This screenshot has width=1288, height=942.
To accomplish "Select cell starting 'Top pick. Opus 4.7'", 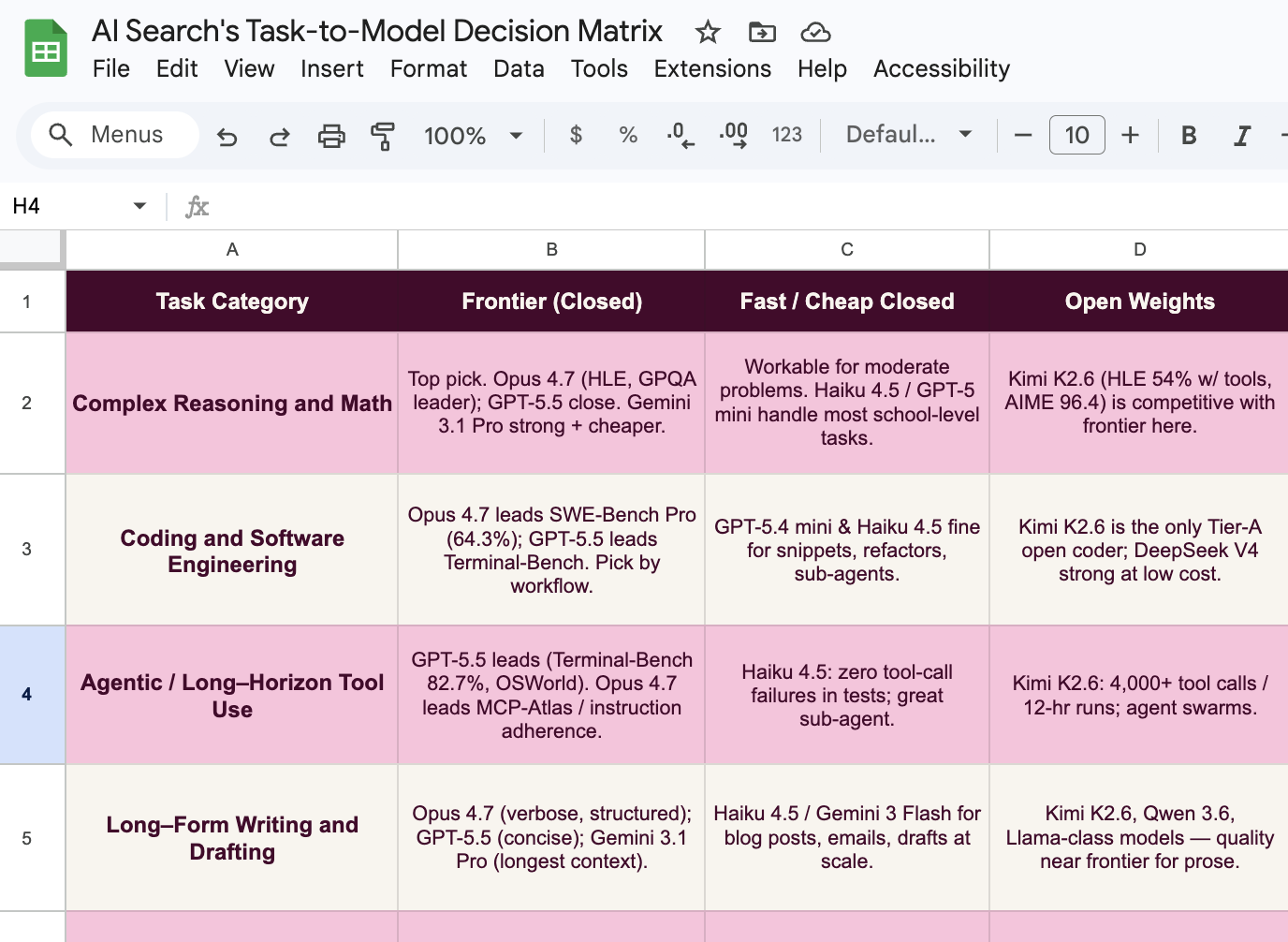I will 551,404.
